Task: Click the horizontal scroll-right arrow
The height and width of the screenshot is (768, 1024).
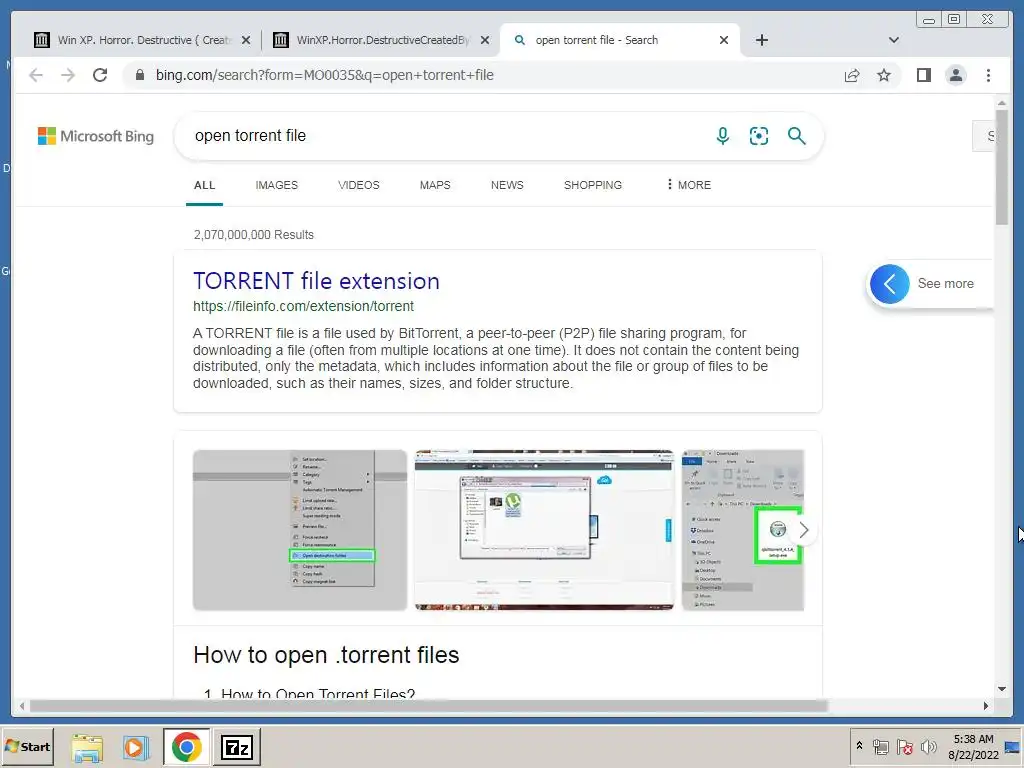Action: 985,706
